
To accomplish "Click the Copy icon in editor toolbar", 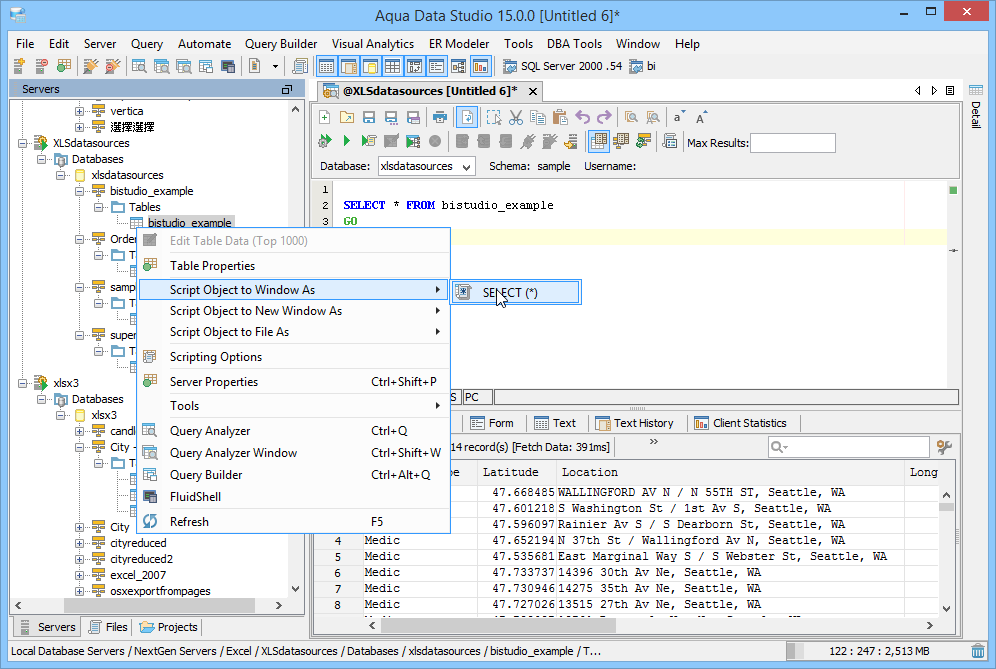I will point(537,117).
